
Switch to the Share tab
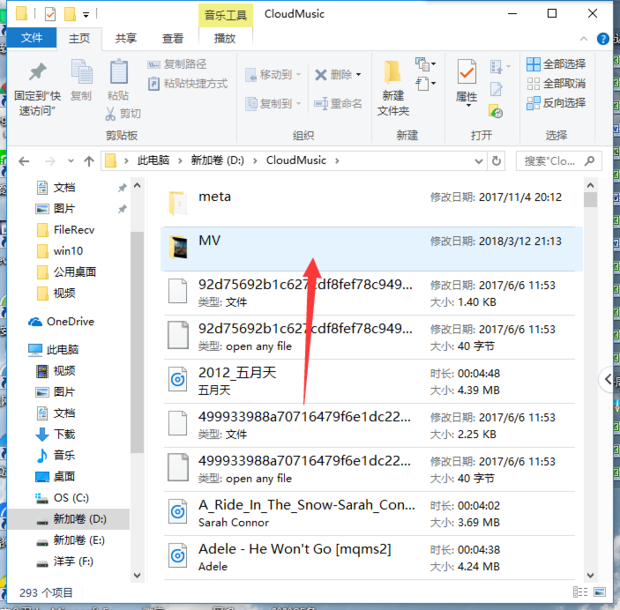click(x=126, y=38)
